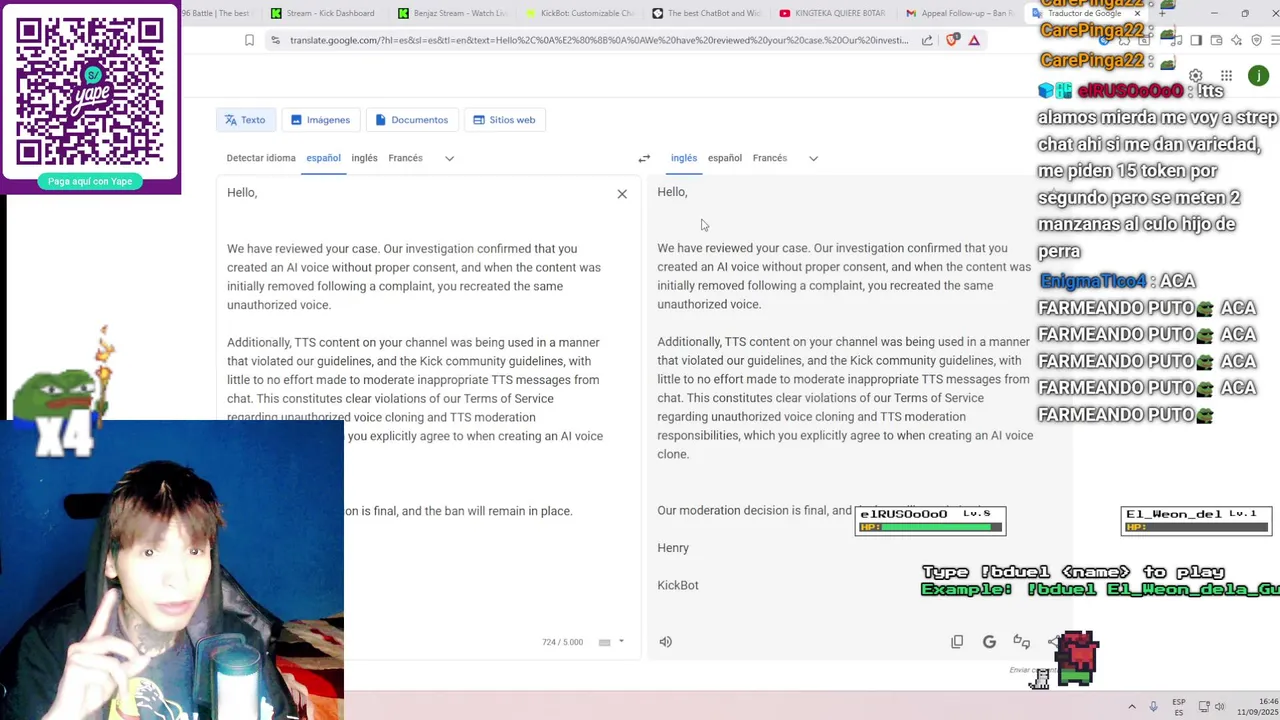Open the new tab plus button
The image size is (1280, 720).
[x=1161, y=14]
